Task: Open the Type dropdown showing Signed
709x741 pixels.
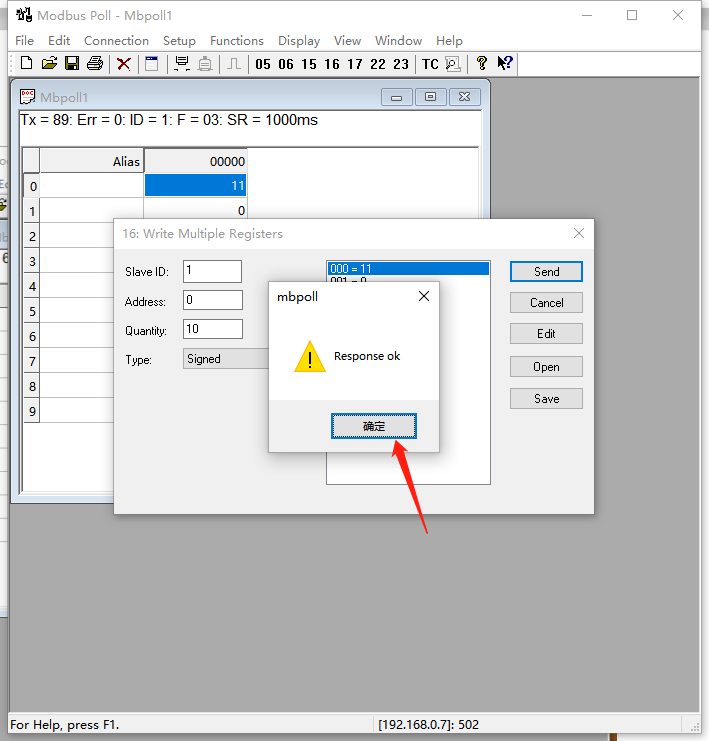Action: (227, 359)
